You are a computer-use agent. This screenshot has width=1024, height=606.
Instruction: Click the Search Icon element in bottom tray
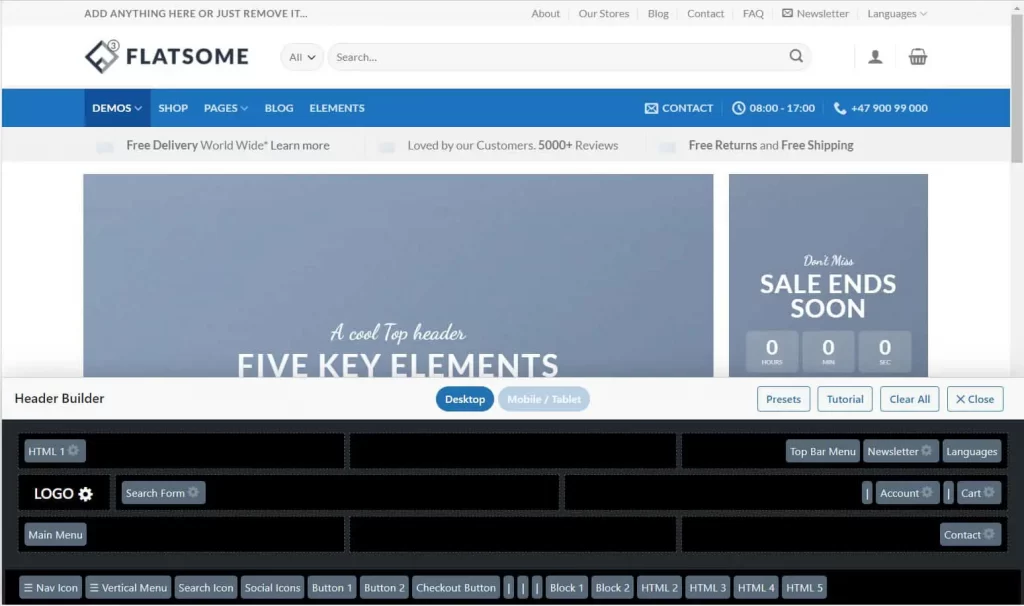point(205,587)
